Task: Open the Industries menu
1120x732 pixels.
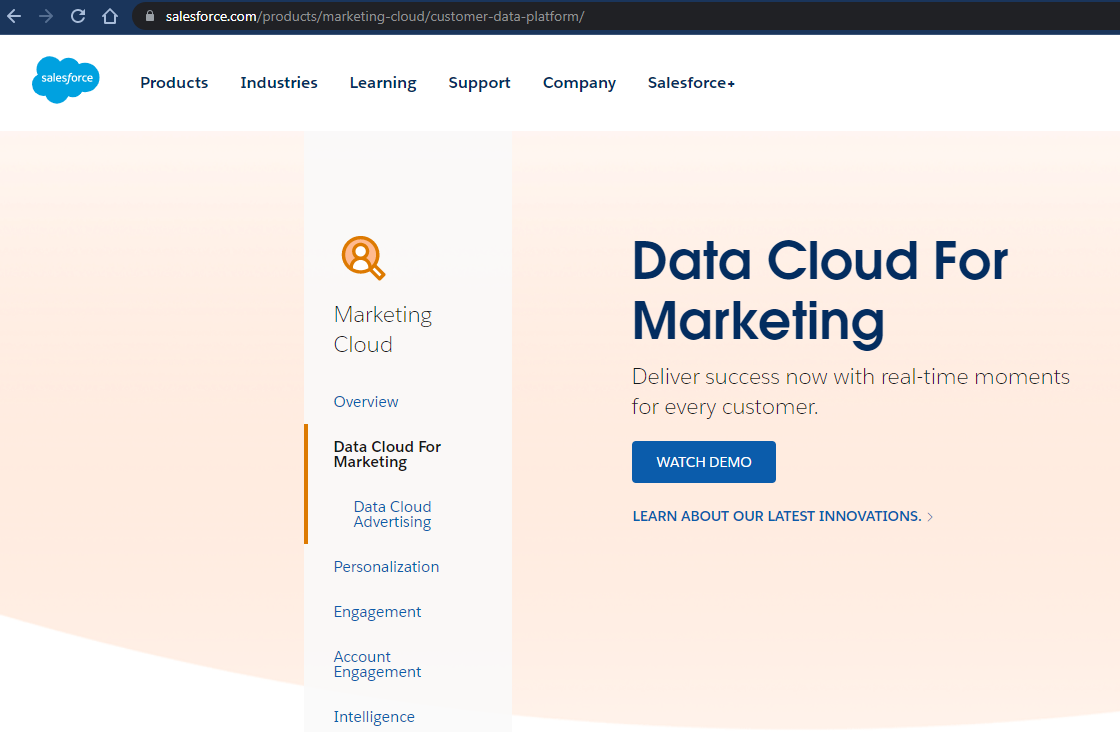Action: [279, 83]
